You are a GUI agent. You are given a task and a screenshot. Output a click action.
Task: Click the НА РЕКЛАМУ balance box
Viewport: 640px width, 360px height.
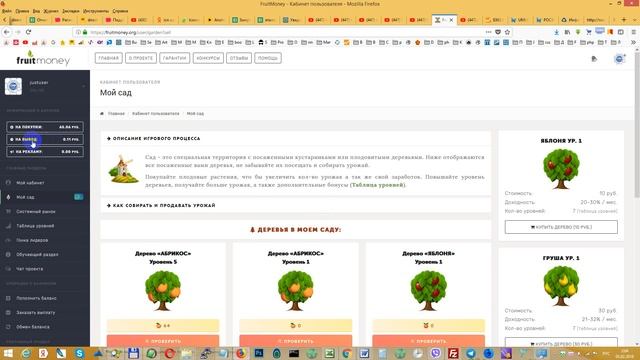45,151
